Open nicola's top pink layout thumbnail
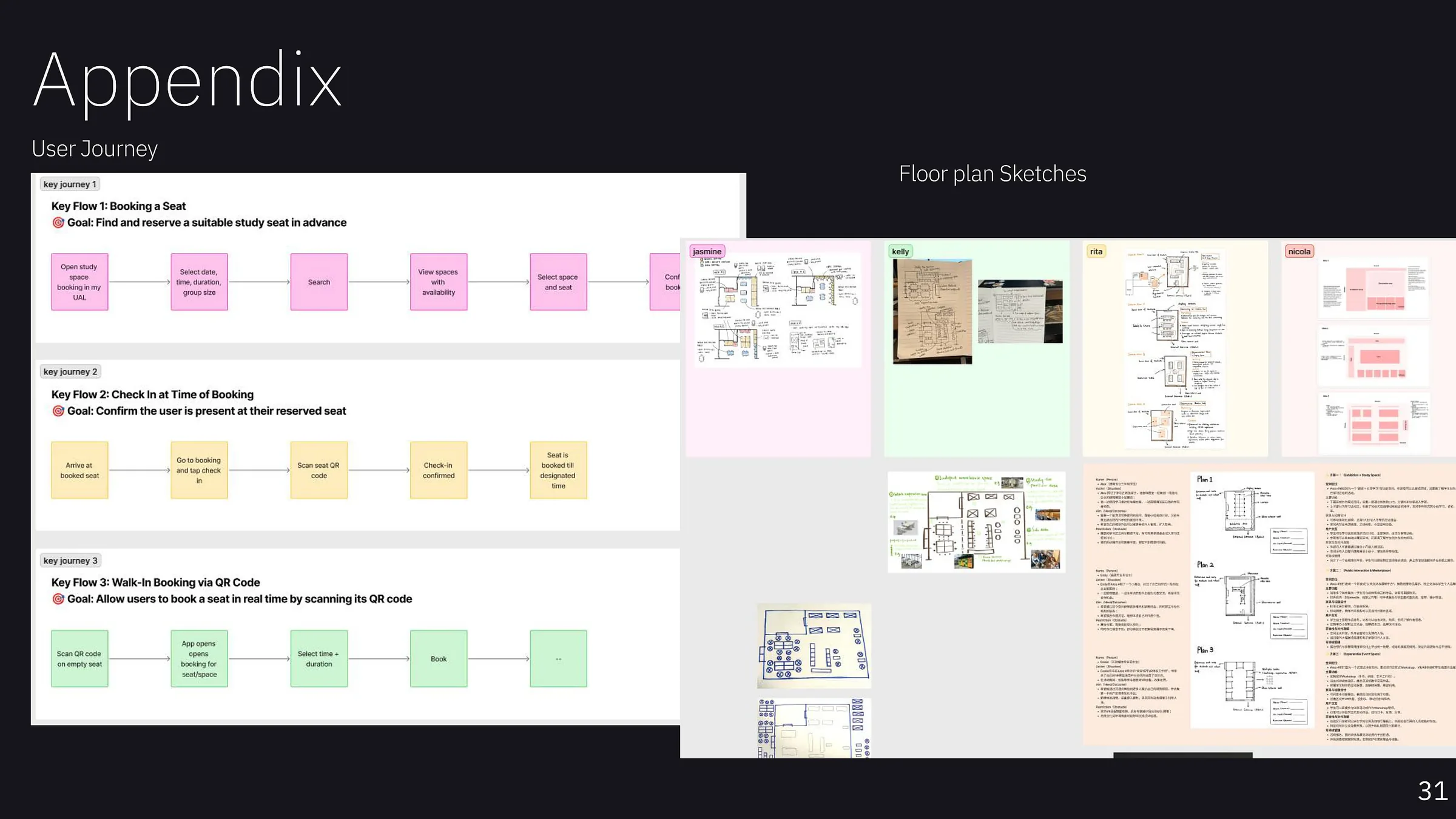The image size is (1456, 819). point(1374,288)
